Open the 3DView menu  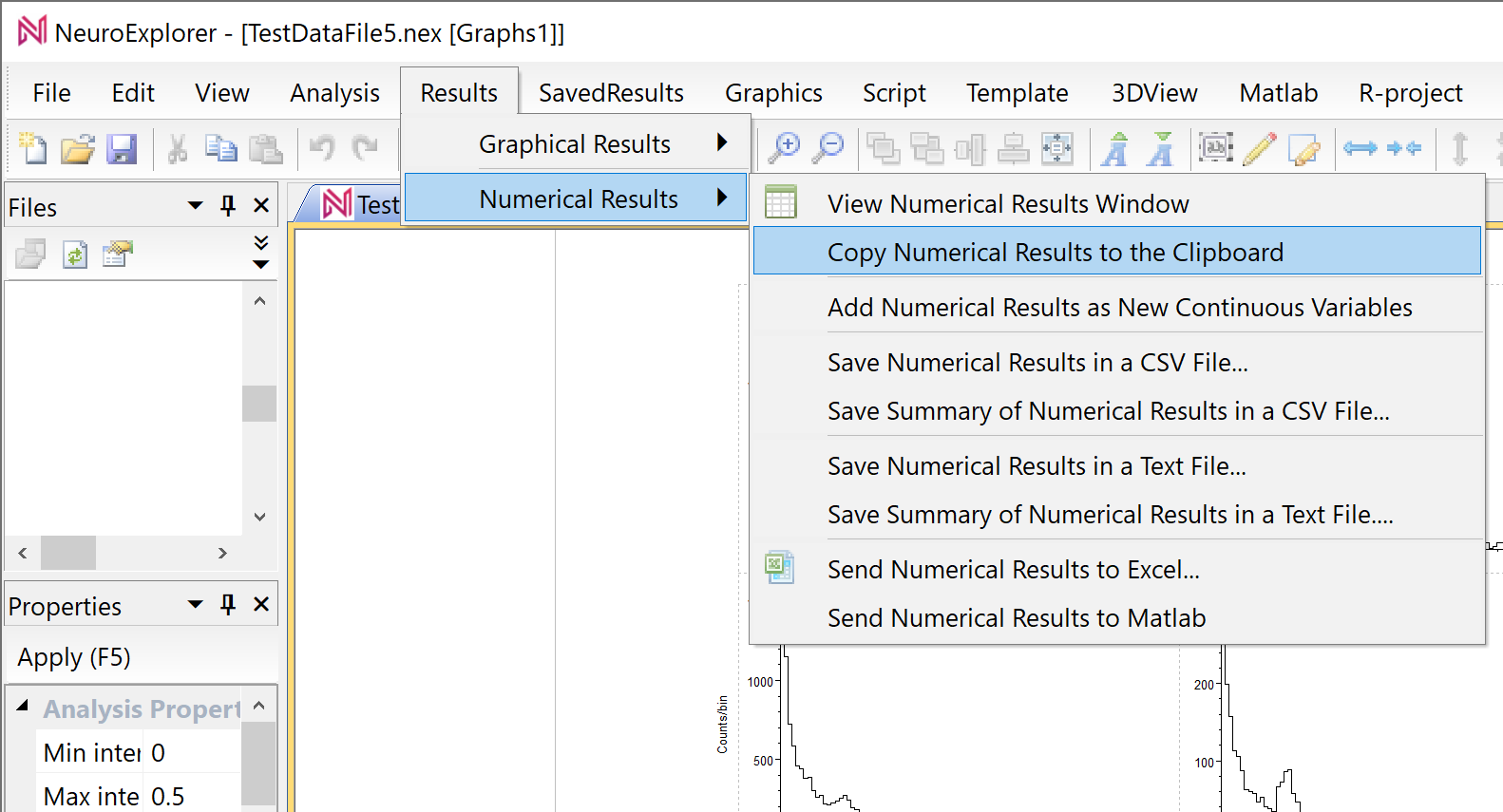pos(1154,93)
